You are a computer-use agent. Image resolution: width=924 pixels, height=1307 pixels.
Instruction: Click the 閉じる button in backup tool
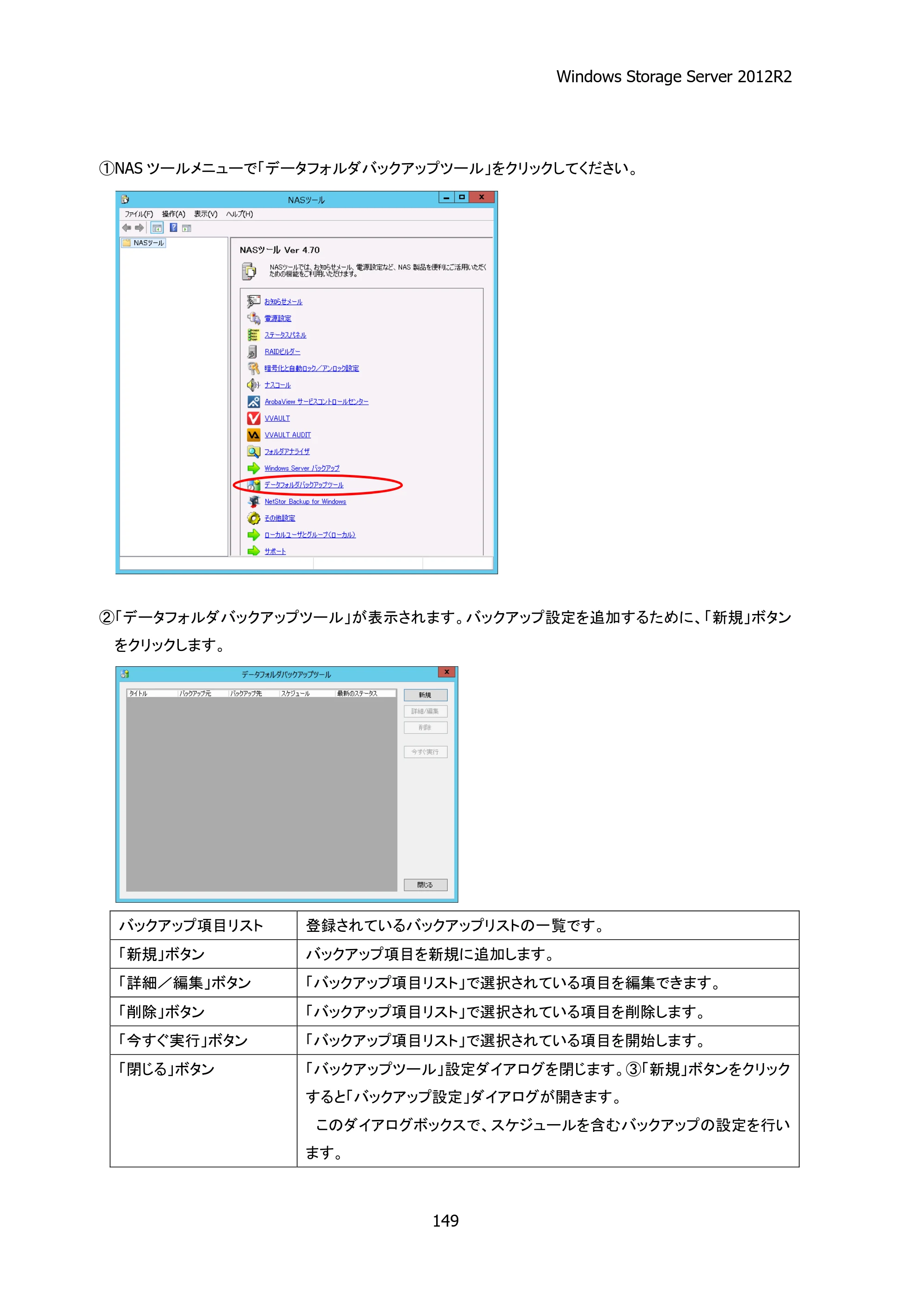click(x=426, y=885)
